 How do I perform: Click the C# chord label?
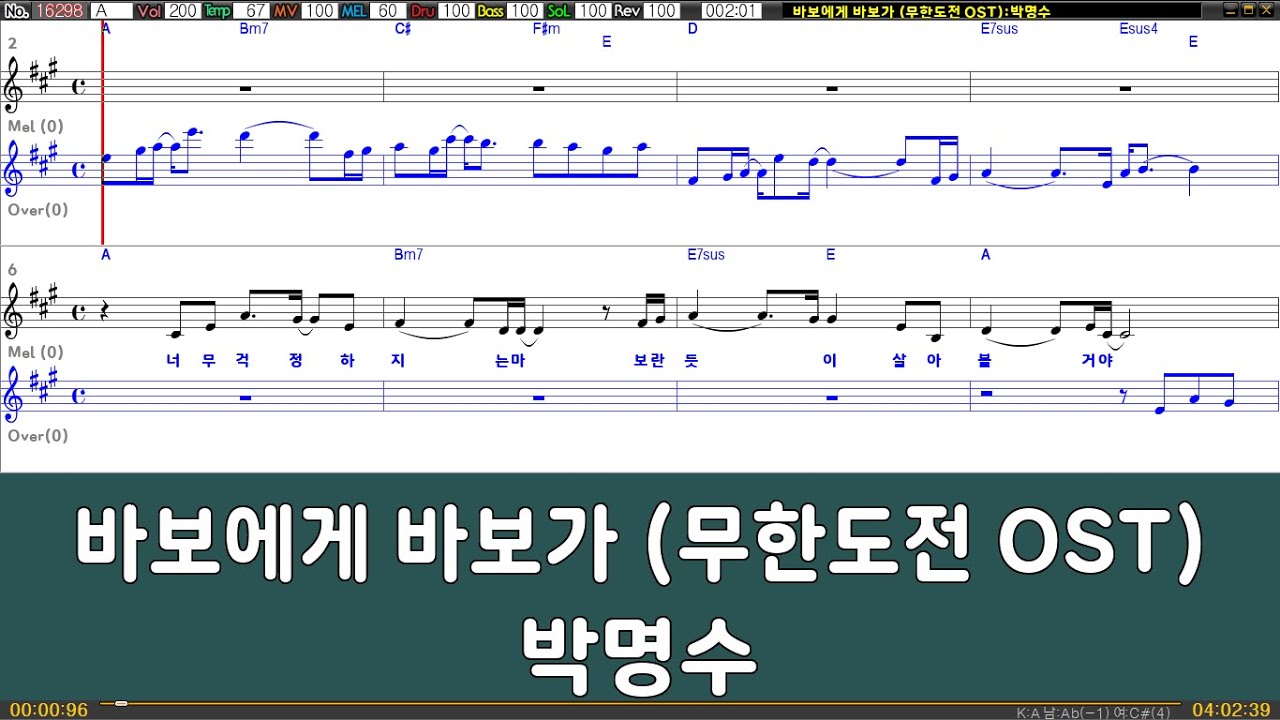point(403,28)
